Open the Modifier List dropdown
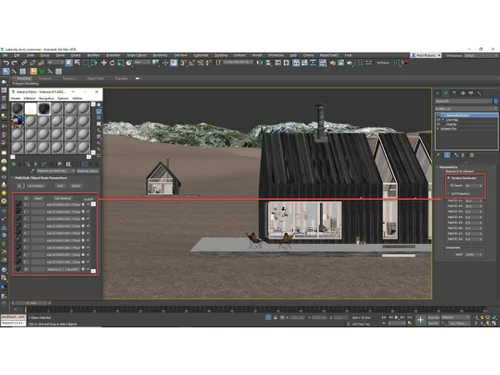 (466, 109)
